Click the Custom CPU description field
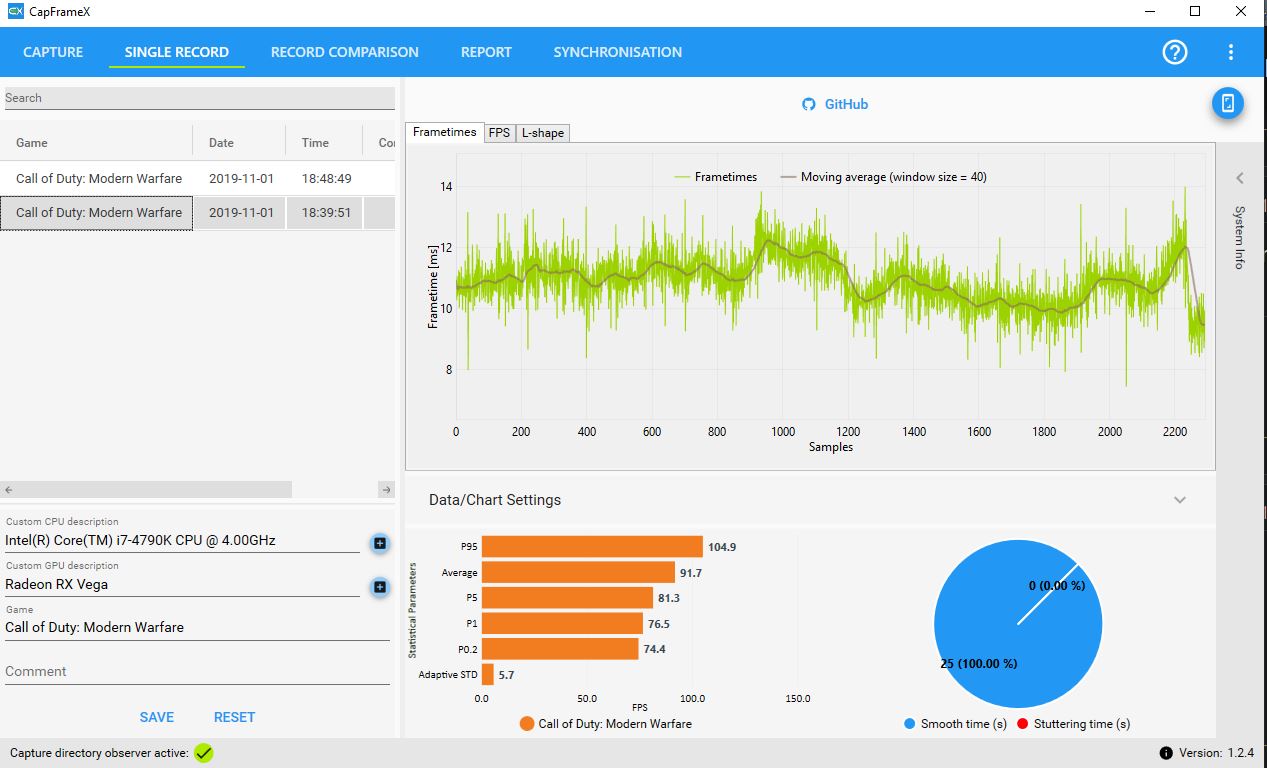1267x768 pixels. (x=182, y=541)
